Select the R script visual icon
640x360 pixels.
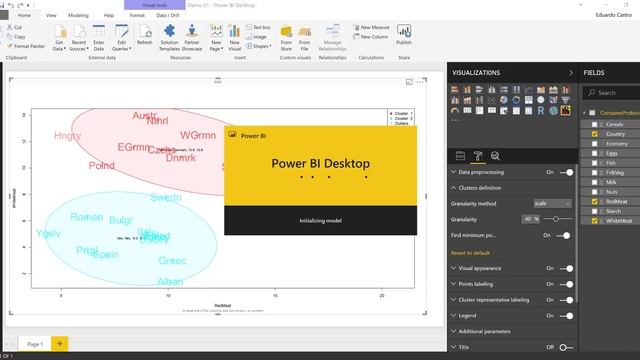pyautogui.click(x=541, y=111)
